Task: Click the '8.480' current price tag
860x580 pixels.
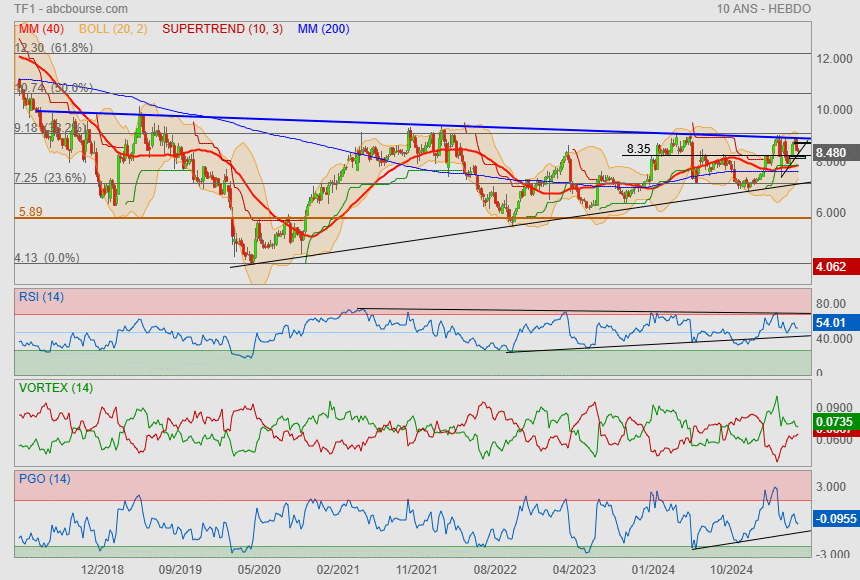Action: (x=835, y=153)
